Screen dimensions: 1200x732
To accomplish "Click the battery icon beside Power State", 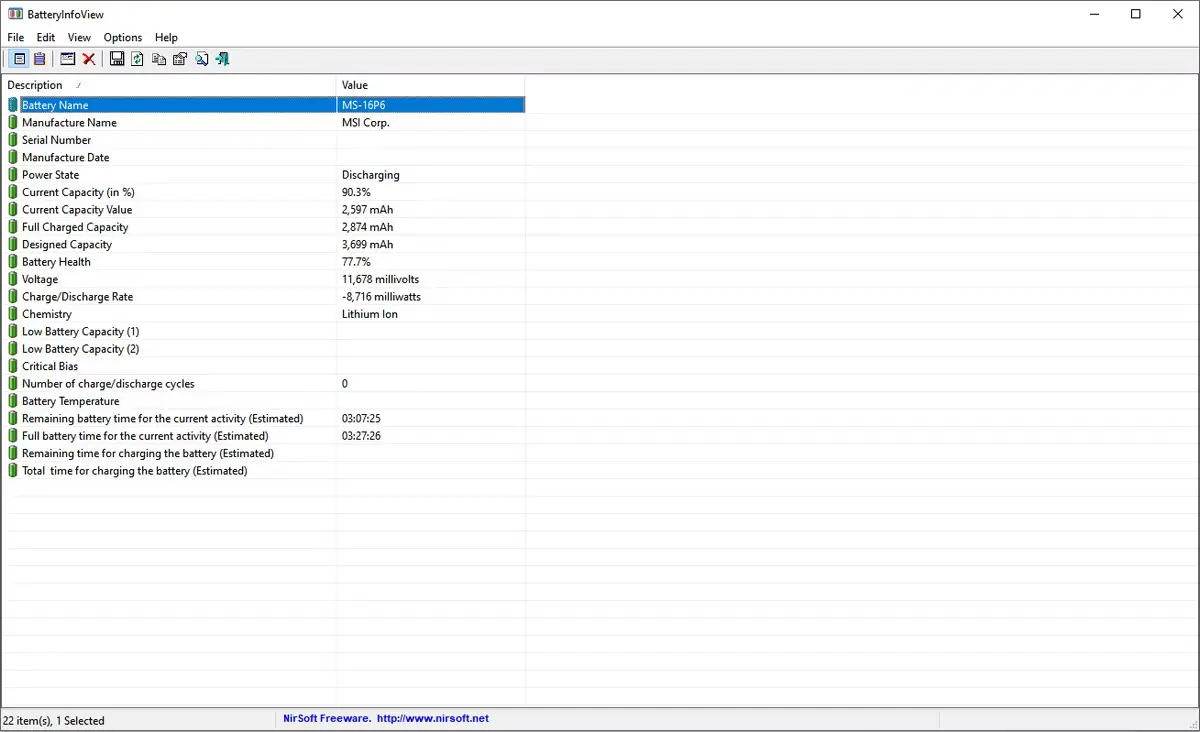I will pyautogui.click(x=13, y=174).
